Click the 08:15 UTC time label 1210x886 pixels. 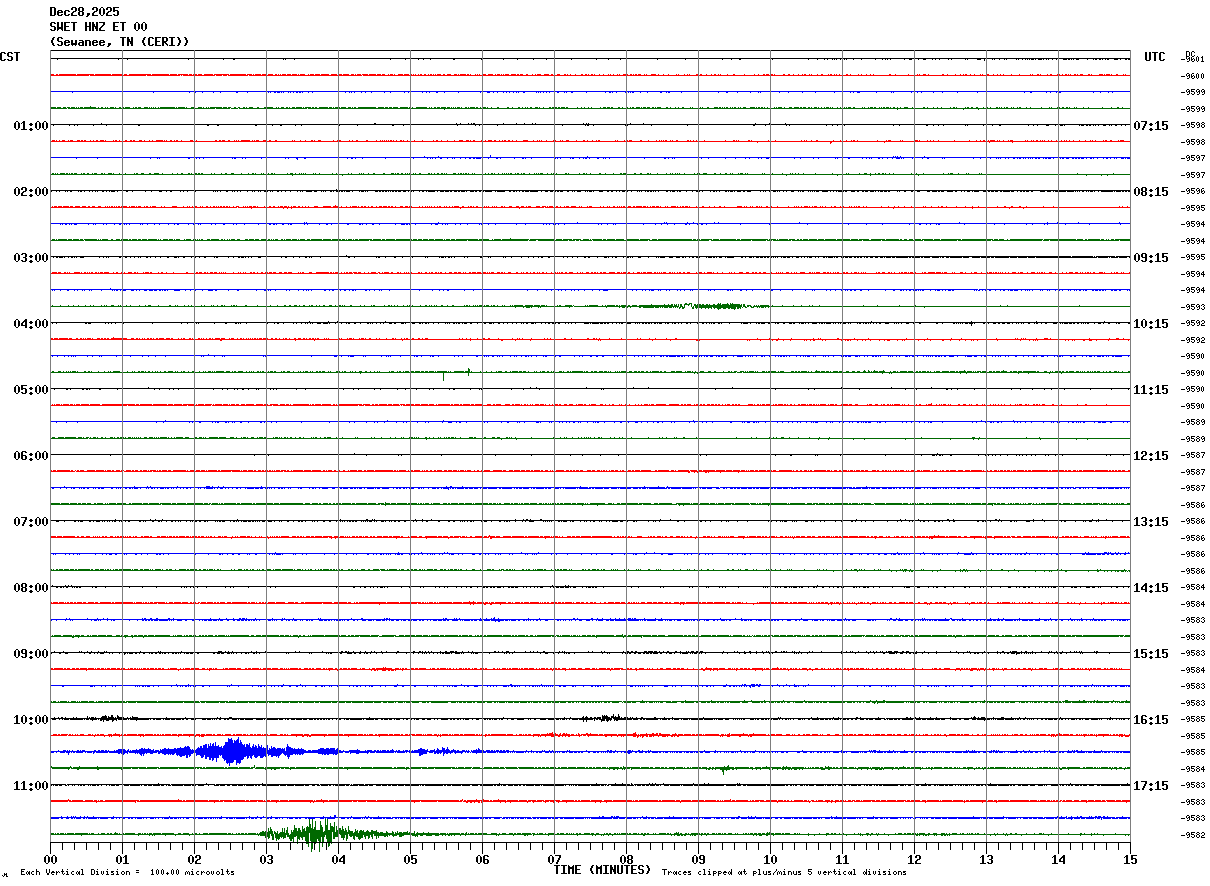(1151, 191)
